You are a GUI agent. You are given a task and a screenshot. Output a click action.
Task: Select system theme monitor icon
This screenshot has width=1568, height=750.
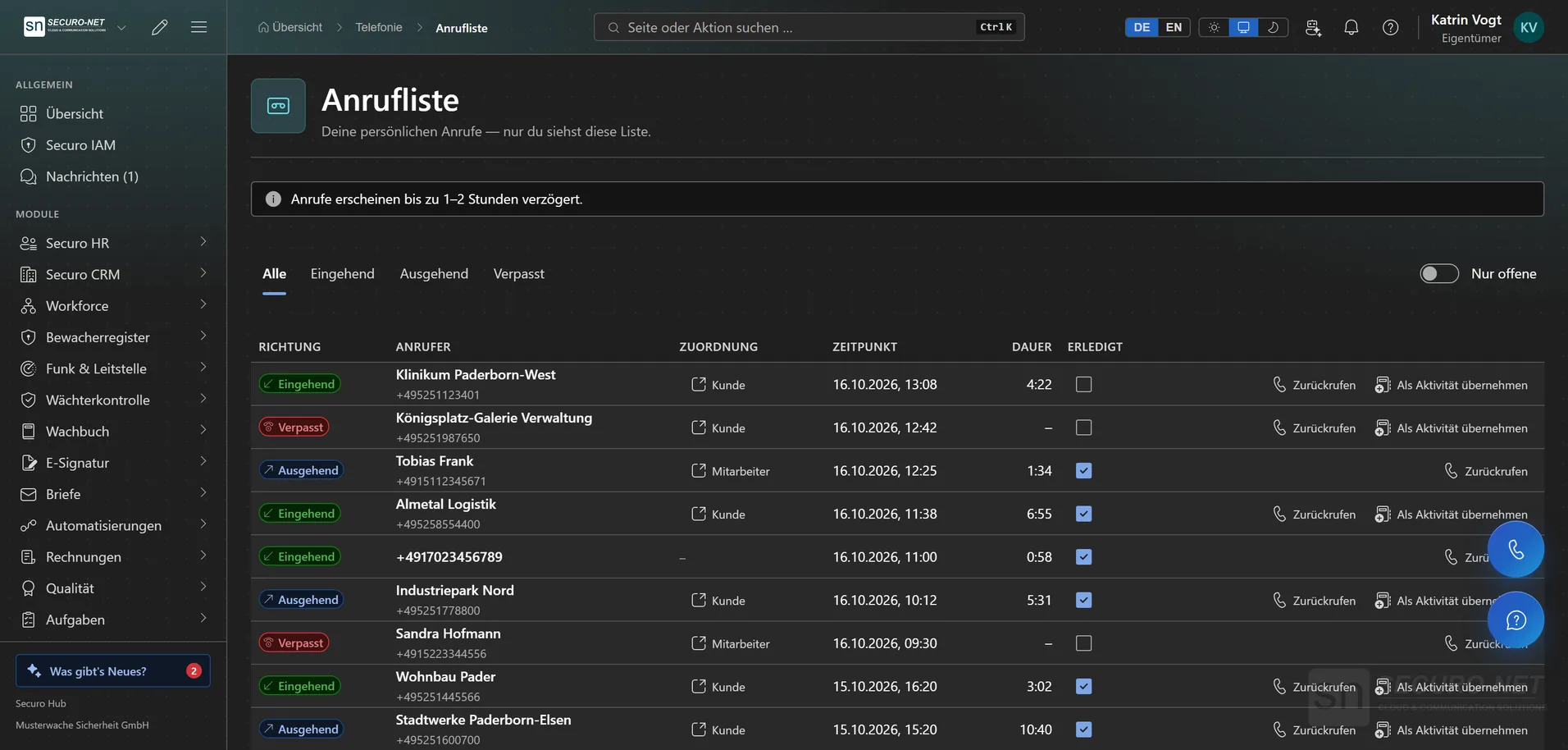point(1243,27)
